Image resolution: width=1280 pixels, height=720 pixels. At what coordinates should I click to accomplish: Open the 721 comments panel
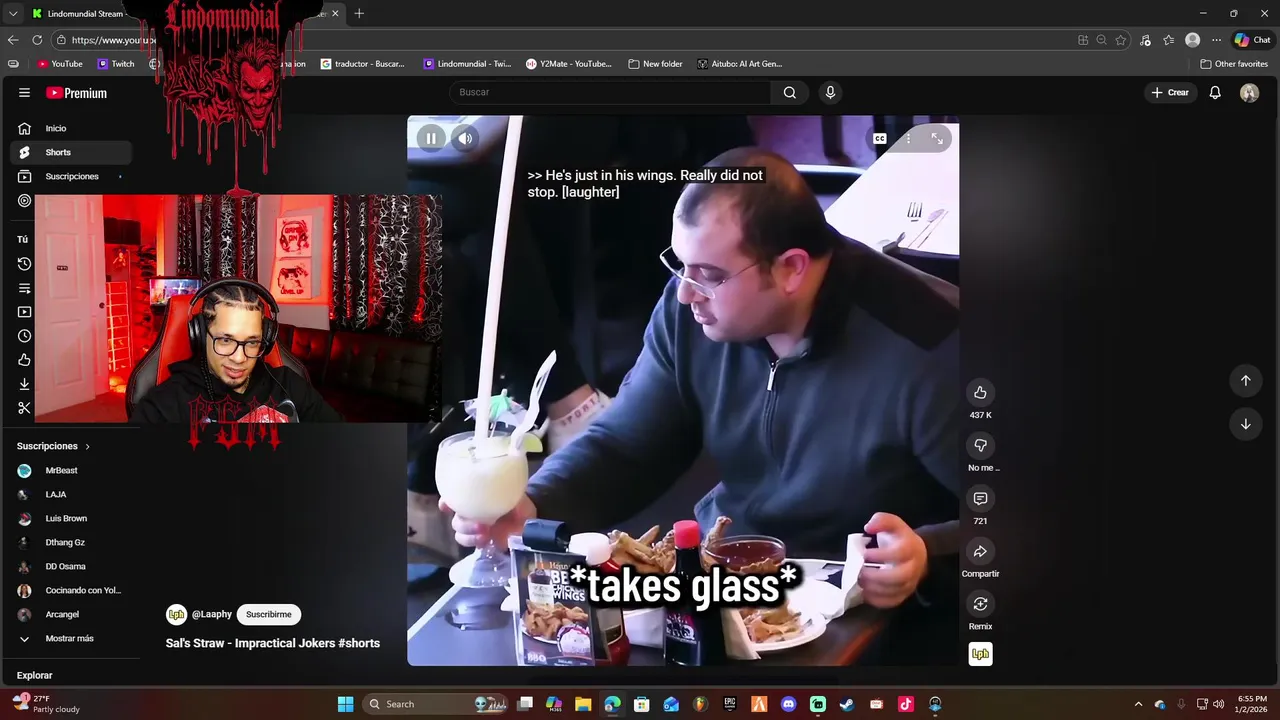[x=980, y=498]
